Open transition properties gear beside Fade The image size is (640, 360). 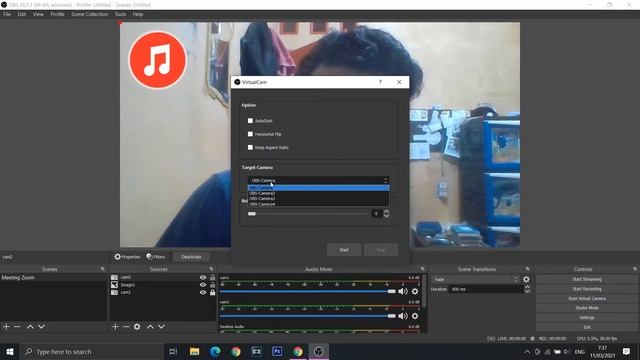tap(526, 280)
